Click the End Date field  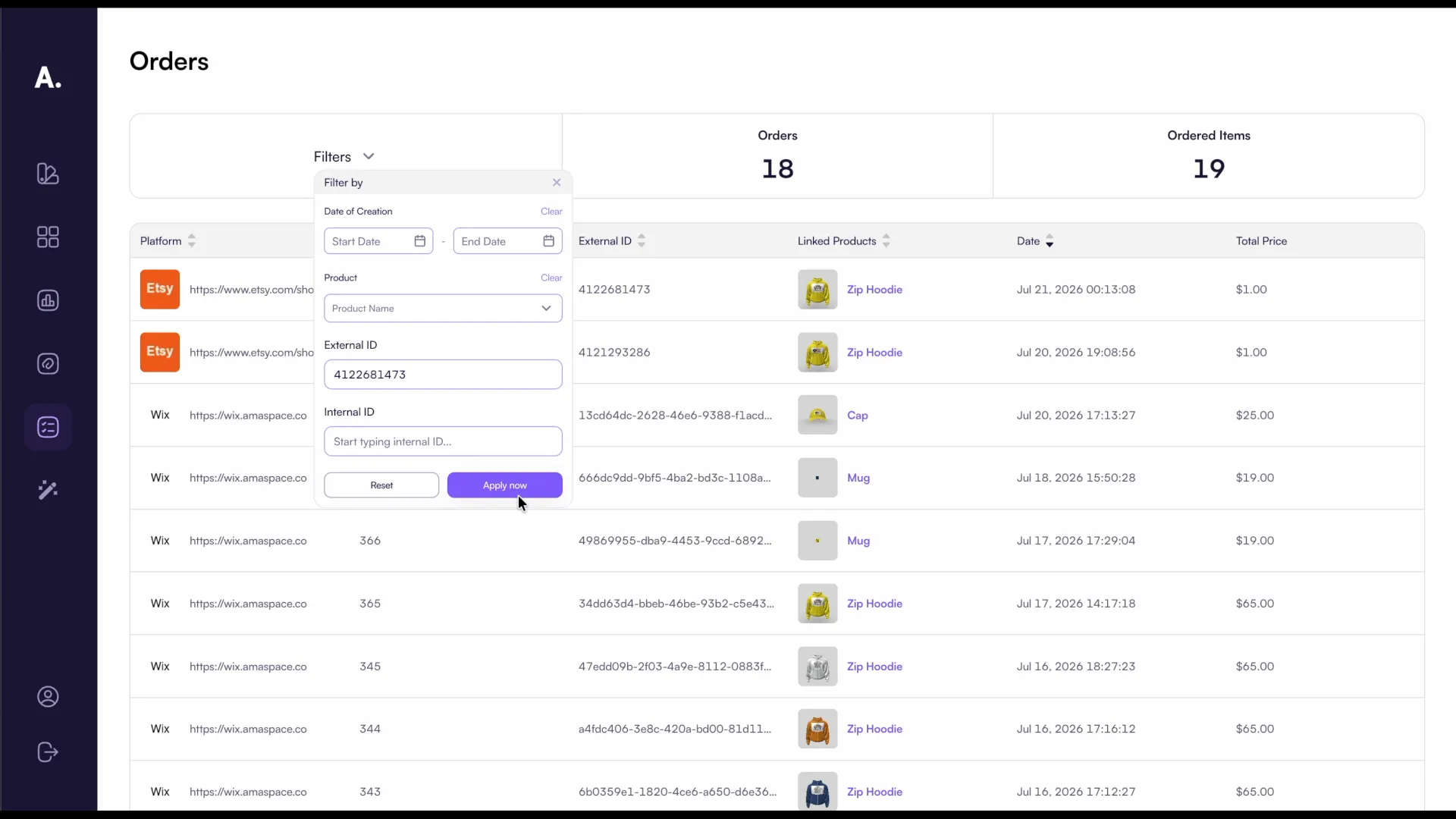pos(508,241)
